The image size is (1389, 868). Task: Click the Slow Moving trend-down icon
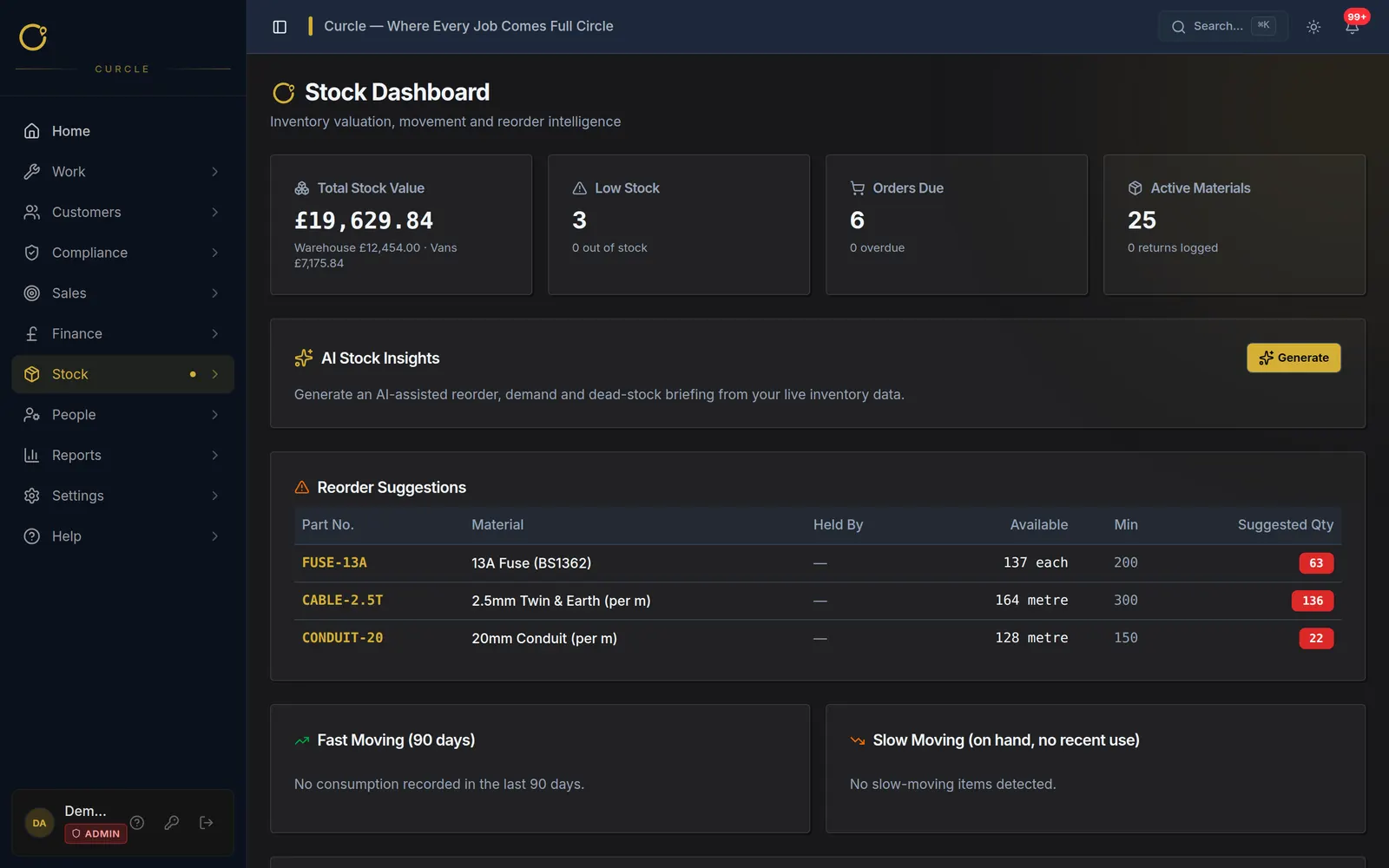point(858,740)
